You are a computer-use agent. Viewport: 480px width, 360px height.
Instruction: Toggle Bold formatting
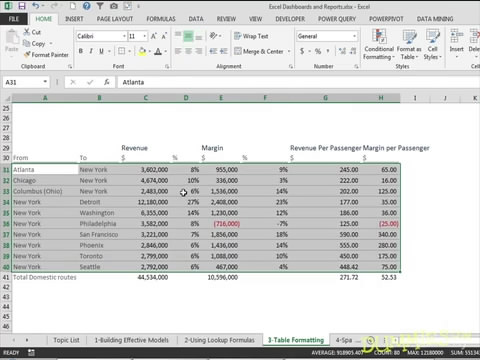[x=81, y=51]
